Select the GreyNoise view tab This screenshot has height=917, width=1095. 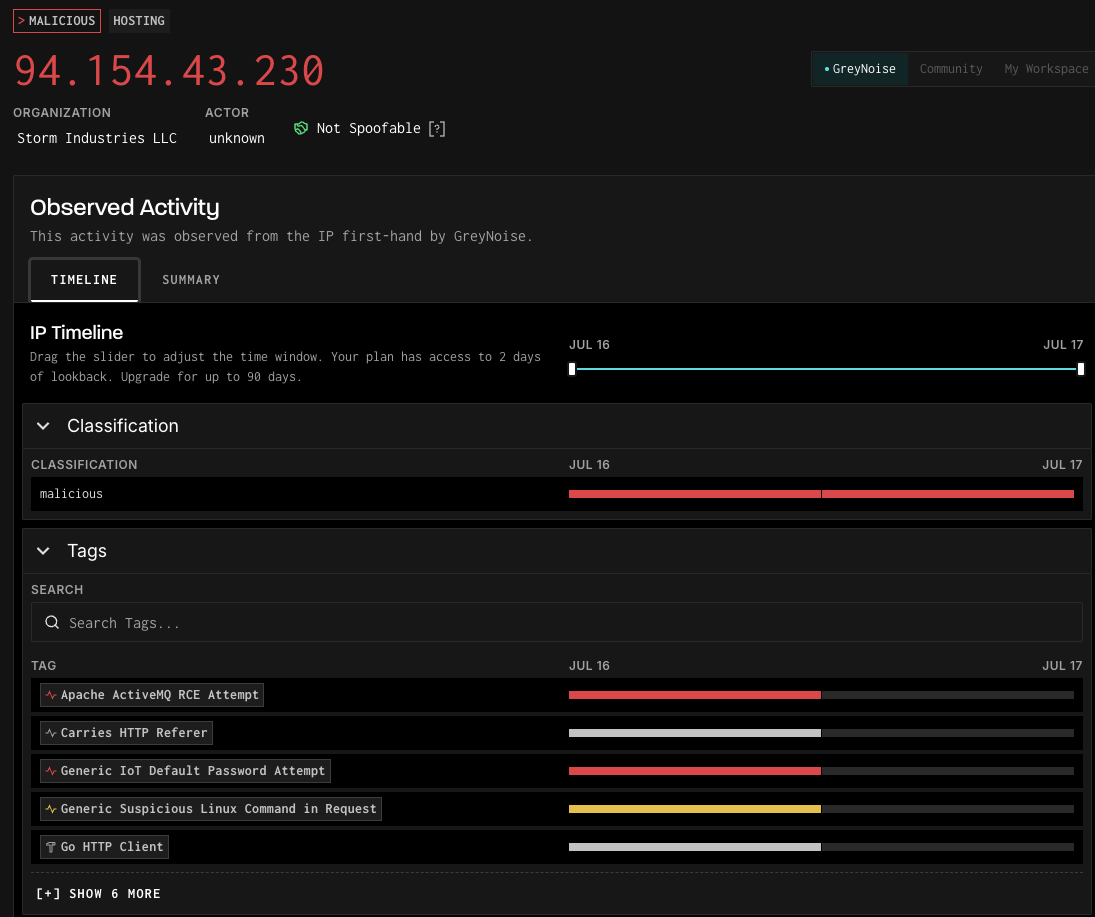pyautogui.click(x=860, y=68)
